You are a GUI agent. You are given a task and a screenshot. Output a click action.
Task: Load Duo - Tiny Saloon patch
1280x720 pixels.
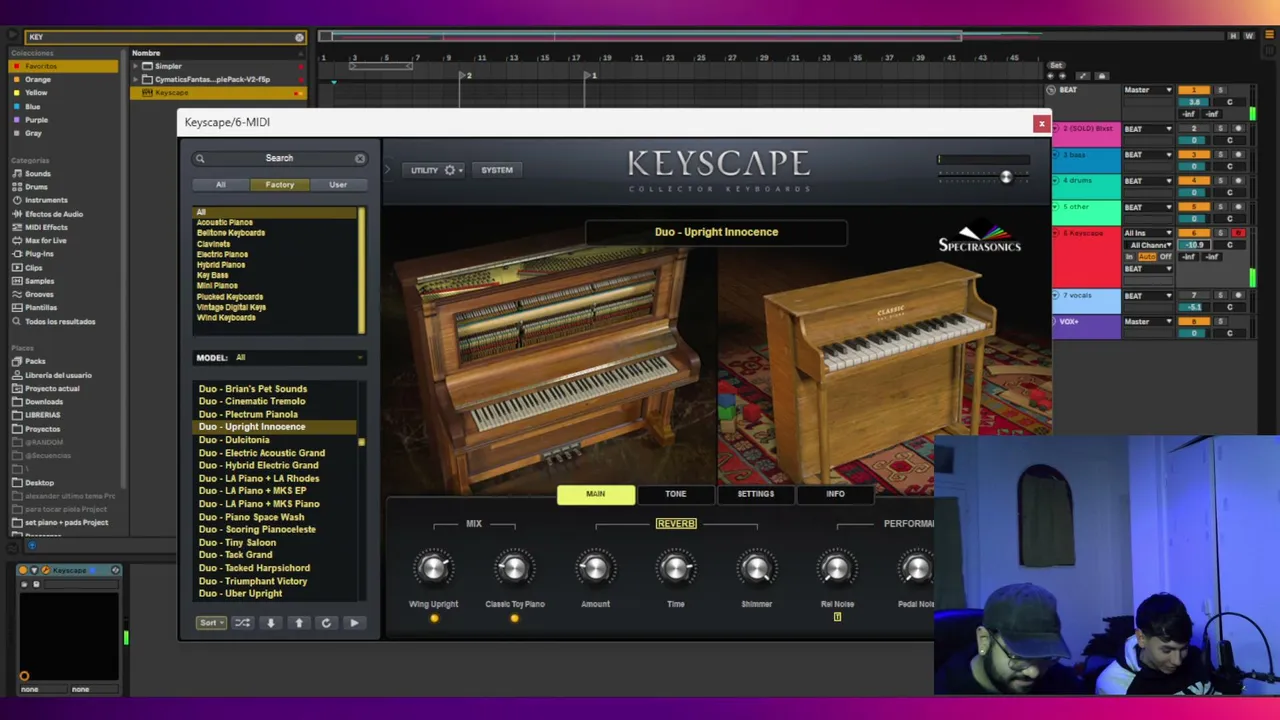pyautogui.click(x=237, y=542)
